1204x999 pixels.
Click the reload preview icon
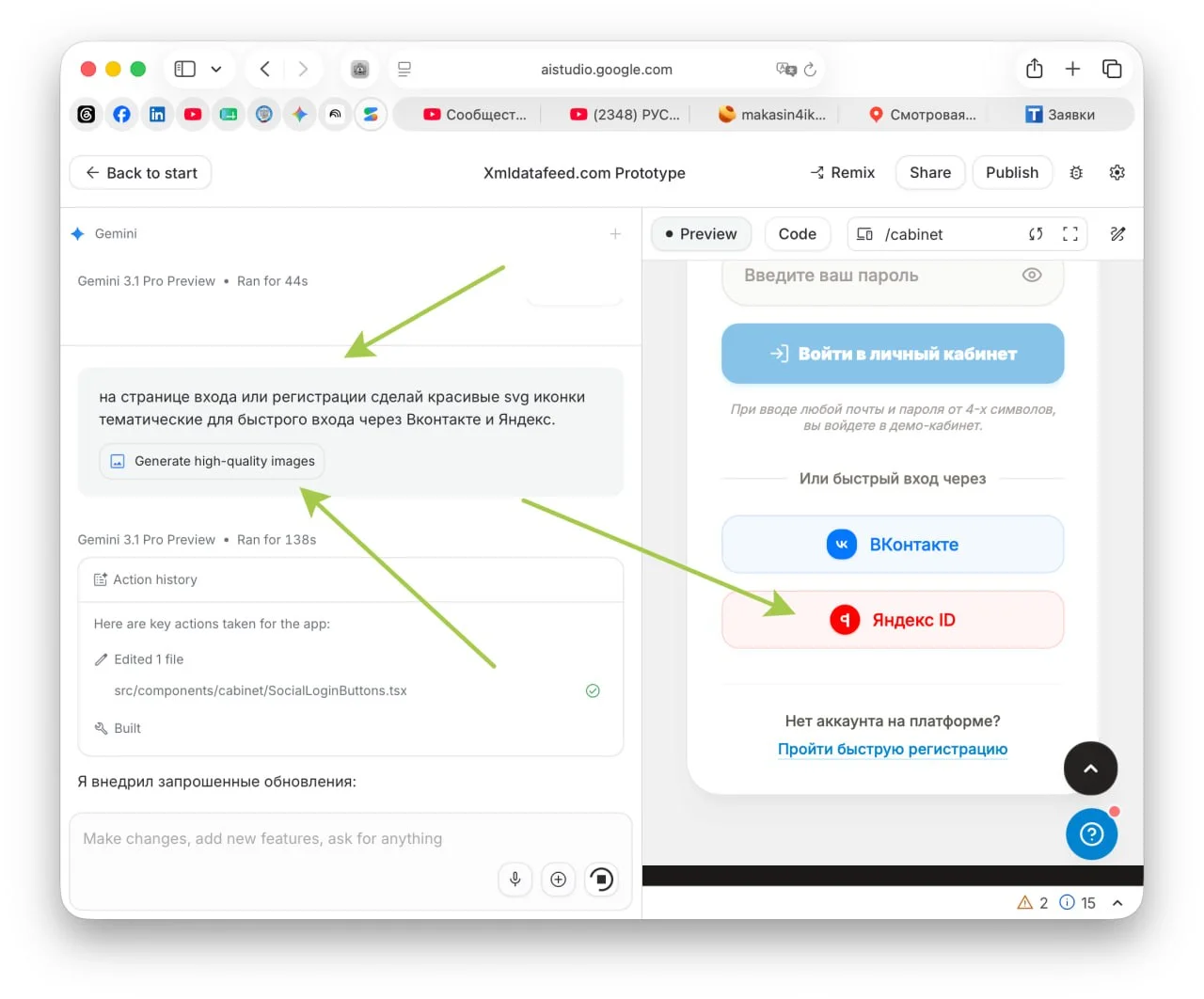(x=1036, y=234)
